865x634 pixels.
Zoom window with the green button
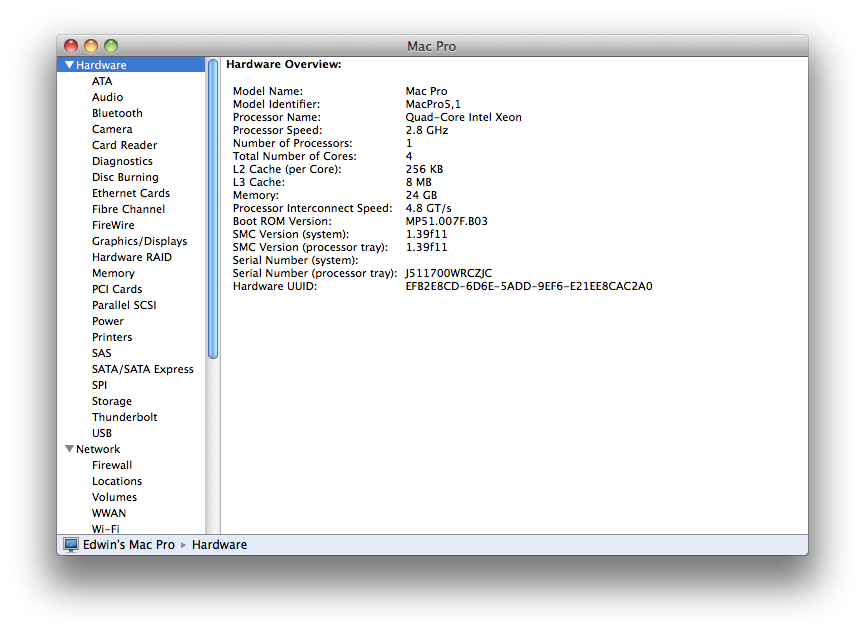click(x=111, y=46)
